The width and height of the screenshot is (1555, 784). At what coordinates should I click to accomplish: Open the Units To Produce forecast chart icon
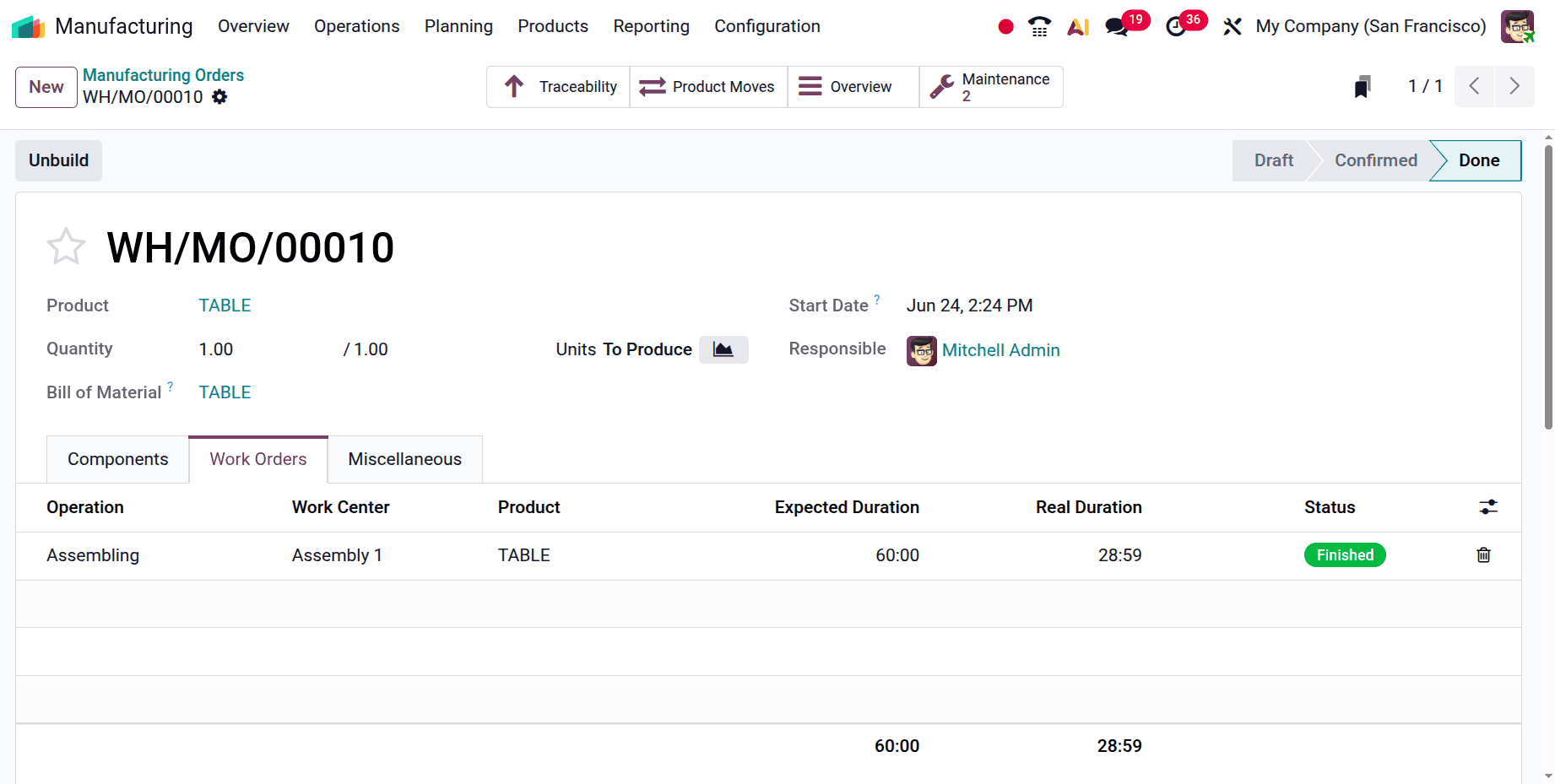tap(723, 349)
